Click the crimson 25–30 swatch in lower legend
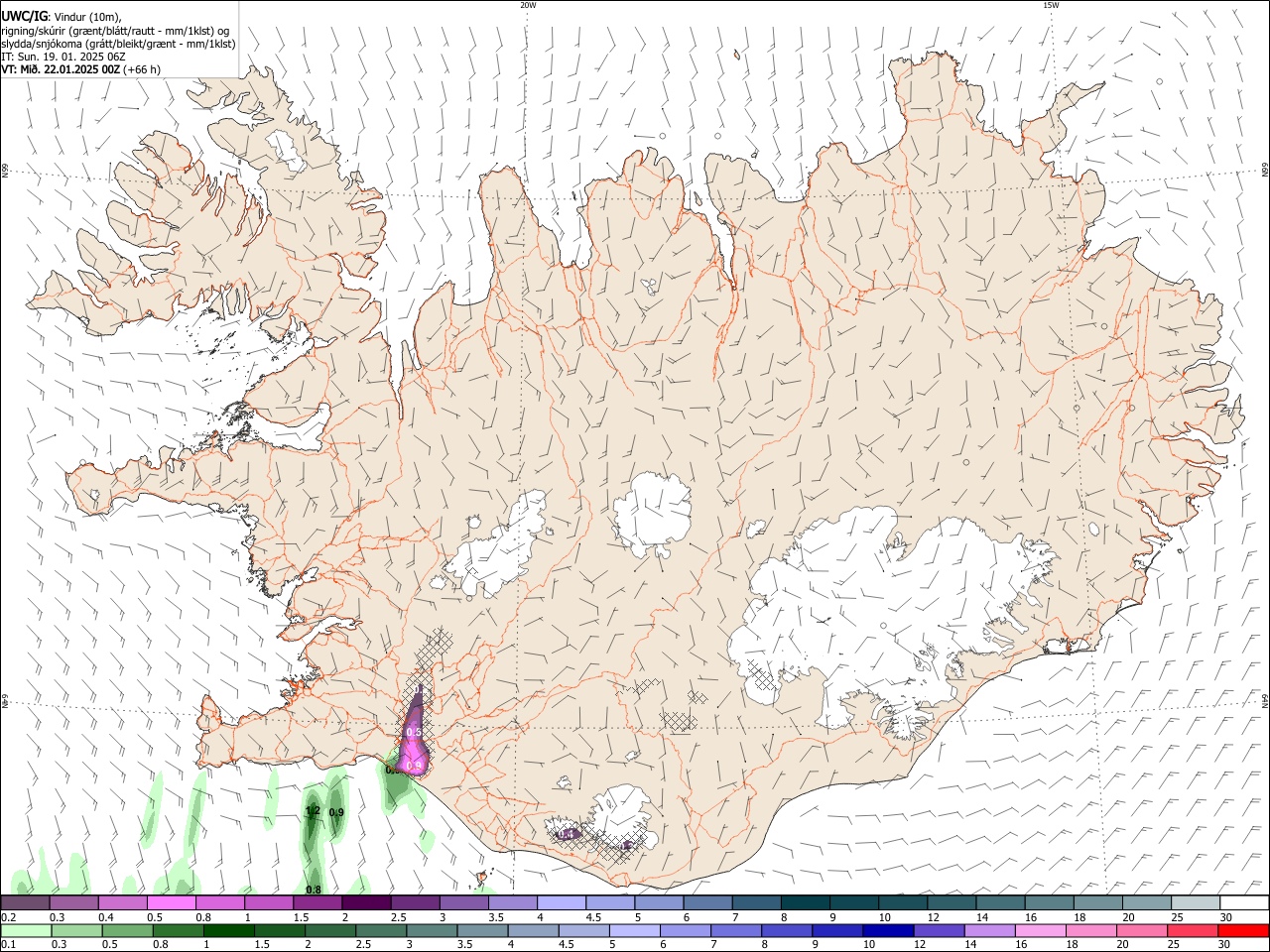 tap(1193, 931)
